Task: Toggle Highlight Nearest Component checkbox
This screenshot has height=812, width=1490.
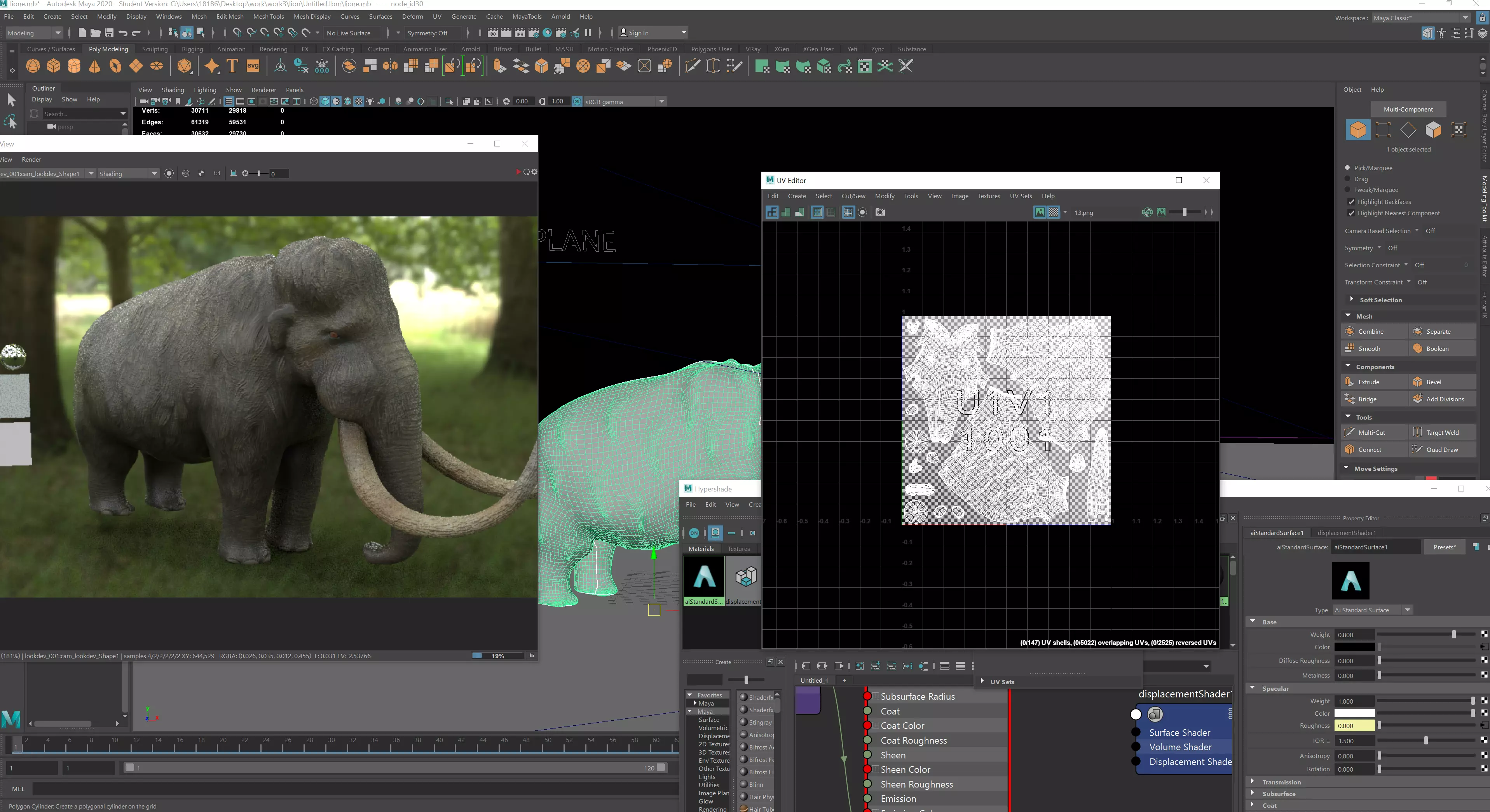Action: click(1351, 213)
